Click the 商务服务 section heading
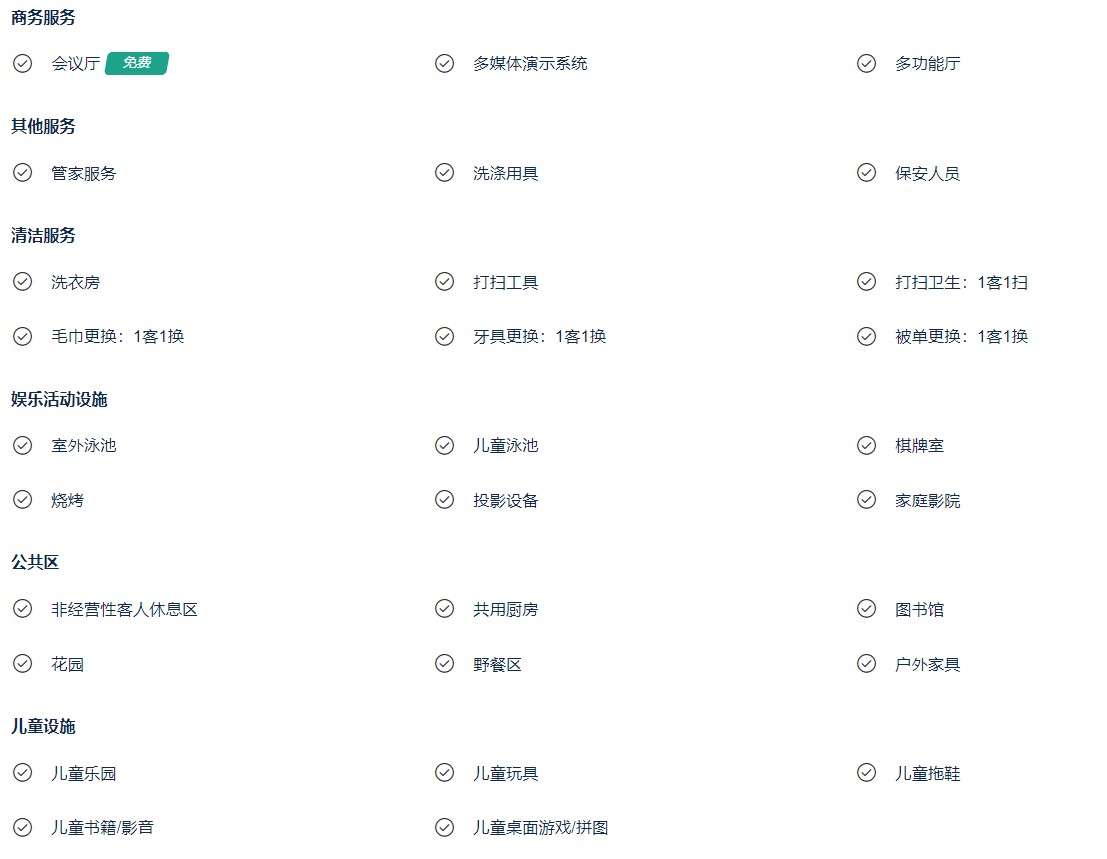Image resolution: width=1107 pixels, height=859 pixels. point(43,18)
